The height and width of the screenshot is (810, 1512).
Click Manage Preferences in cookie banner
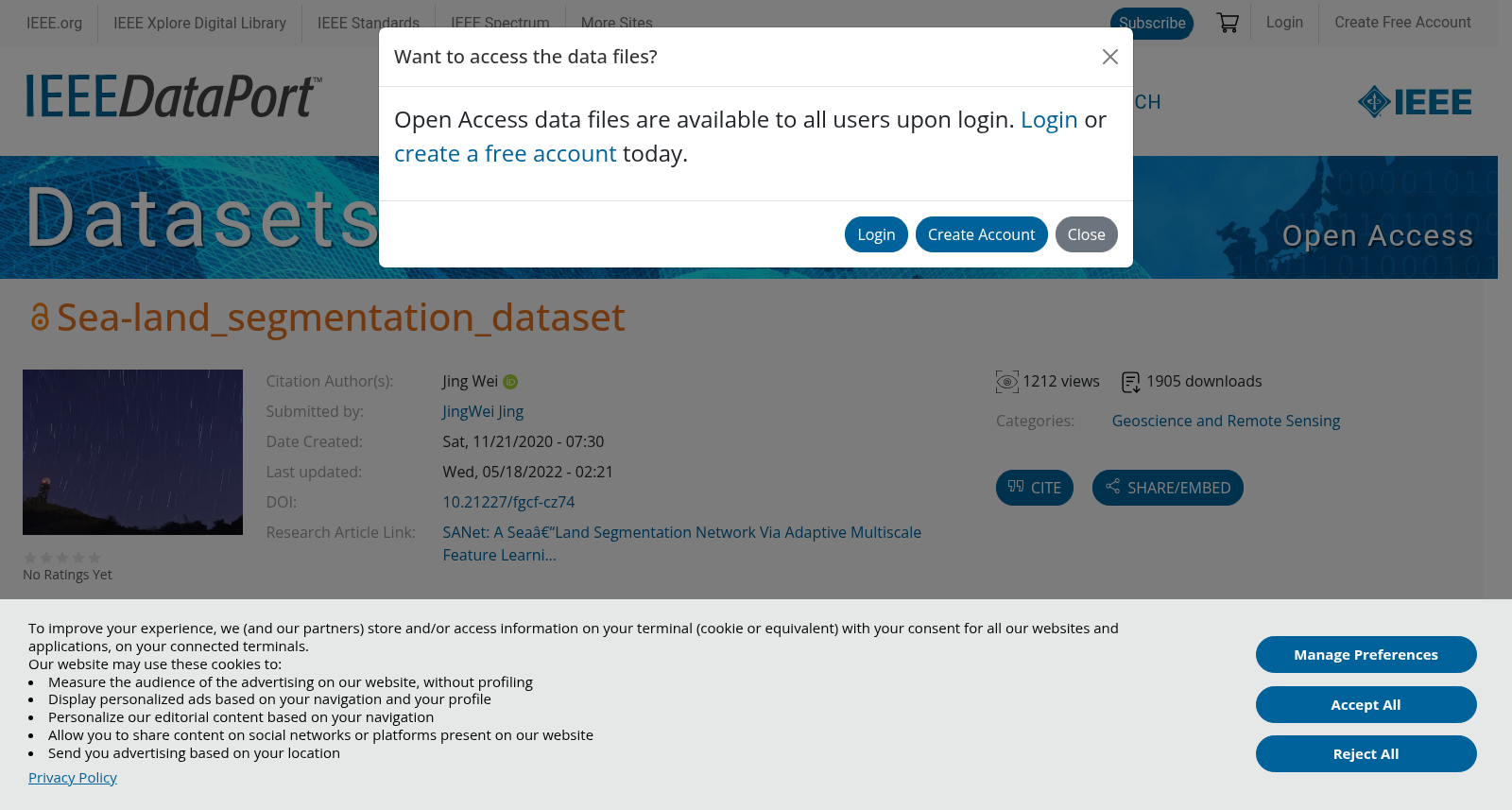(1366, 655)
